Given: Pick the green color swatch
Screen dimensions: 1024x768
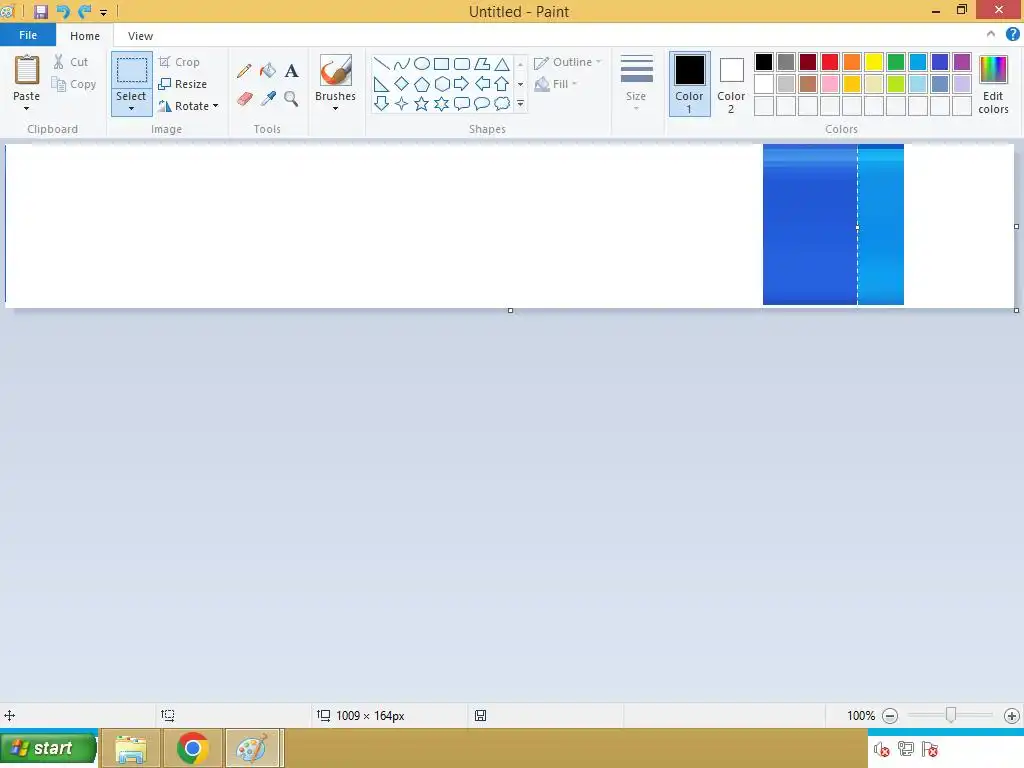Looking at the screenshot, I should pyautogui.click(x=896, y=62).
